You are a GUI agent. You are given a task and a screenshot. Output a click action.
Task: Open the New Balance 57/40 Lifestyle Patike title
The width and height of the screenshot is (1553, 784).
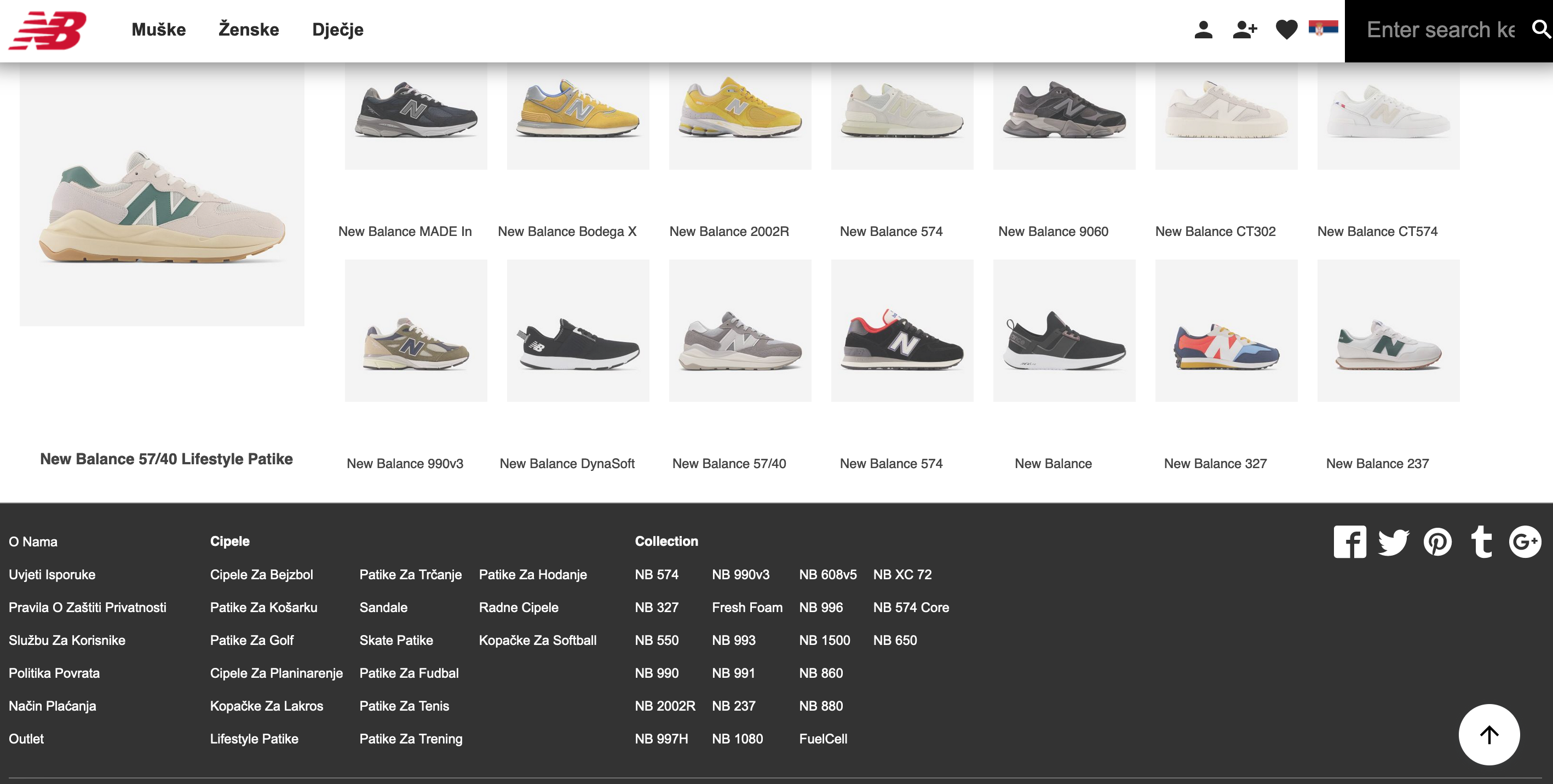(166, 459)
